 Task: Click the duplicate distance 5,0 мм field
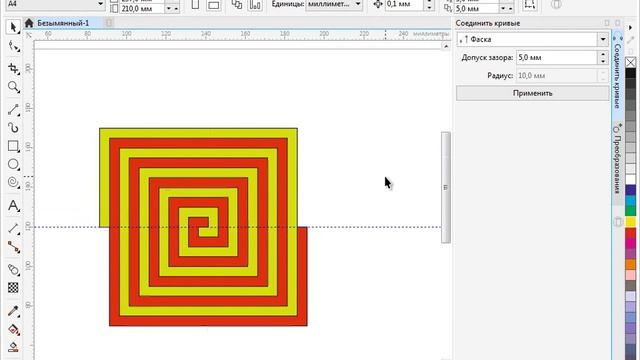[x=476, y=8]
